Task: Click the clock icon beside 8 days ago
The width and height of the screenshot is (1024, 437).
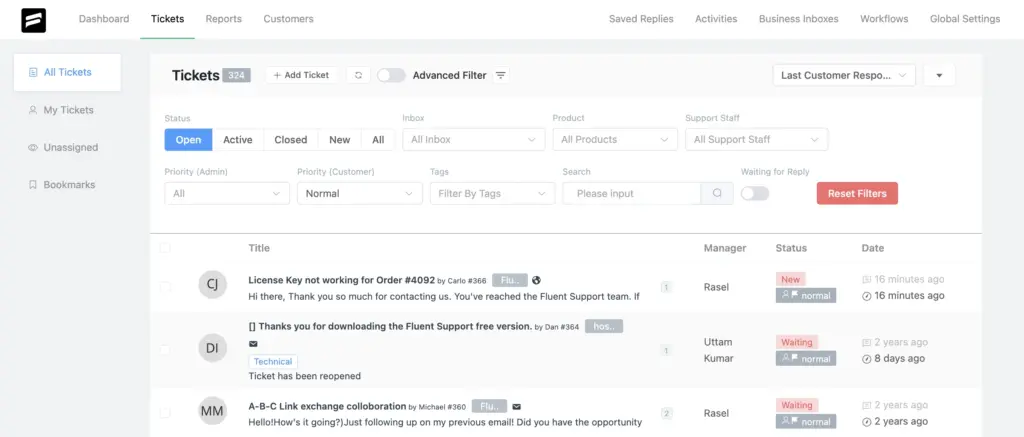Action: point(867,359)
